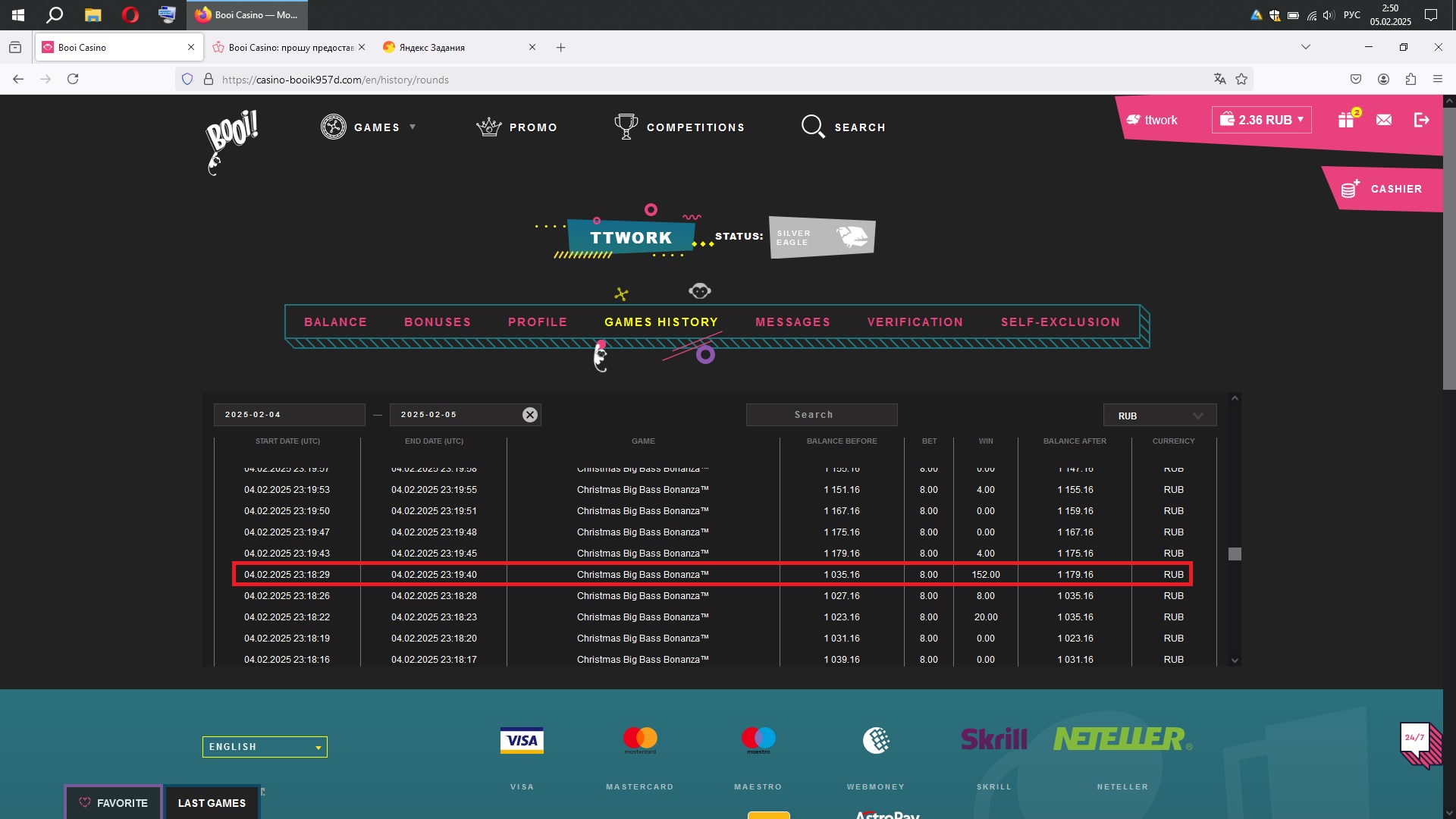Open File Explorer from the taskbar
Image resolution: width=1456 pixels, height=819 pixels.
click(x=93, y=15)
